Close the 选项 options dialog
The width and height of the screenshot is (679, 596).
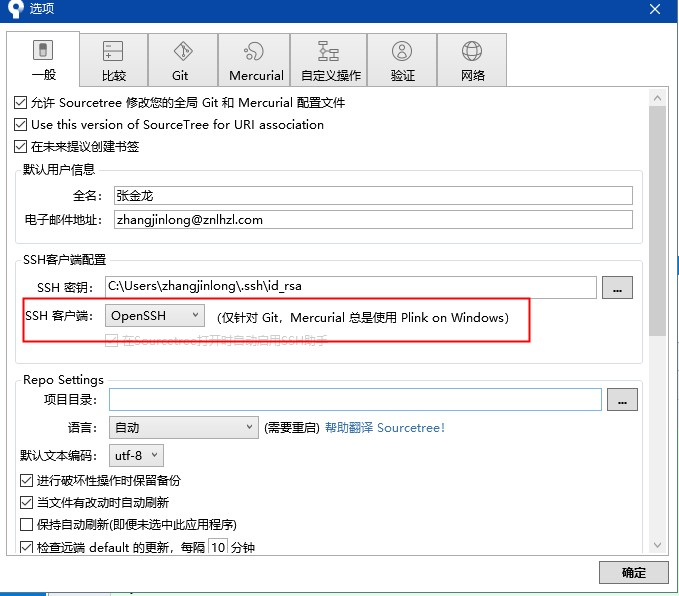click(x=655, y=9)
